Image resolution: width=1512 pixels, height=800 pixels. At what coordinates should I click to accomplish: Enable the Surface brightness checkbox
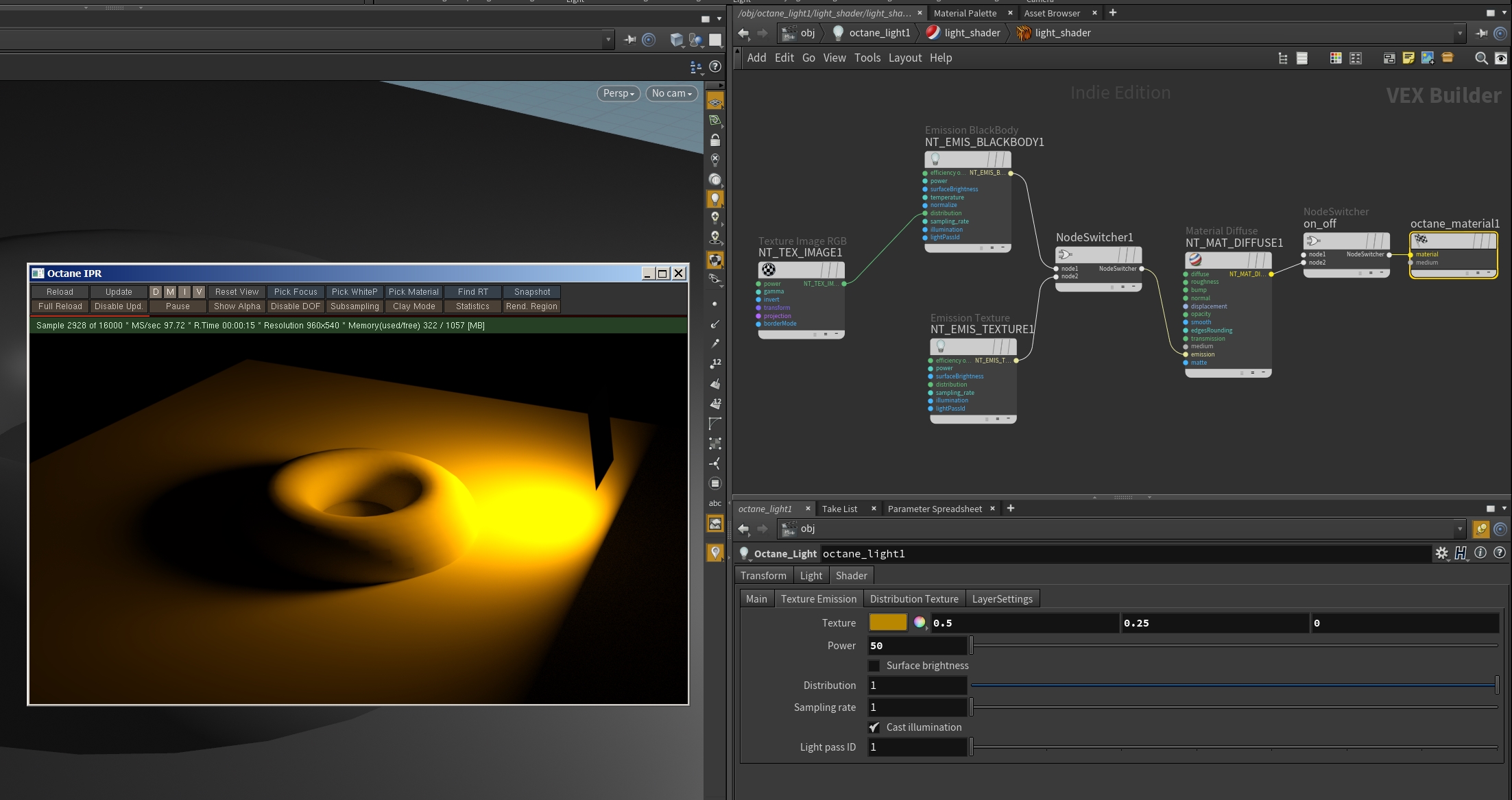click(x=874, y=666)
